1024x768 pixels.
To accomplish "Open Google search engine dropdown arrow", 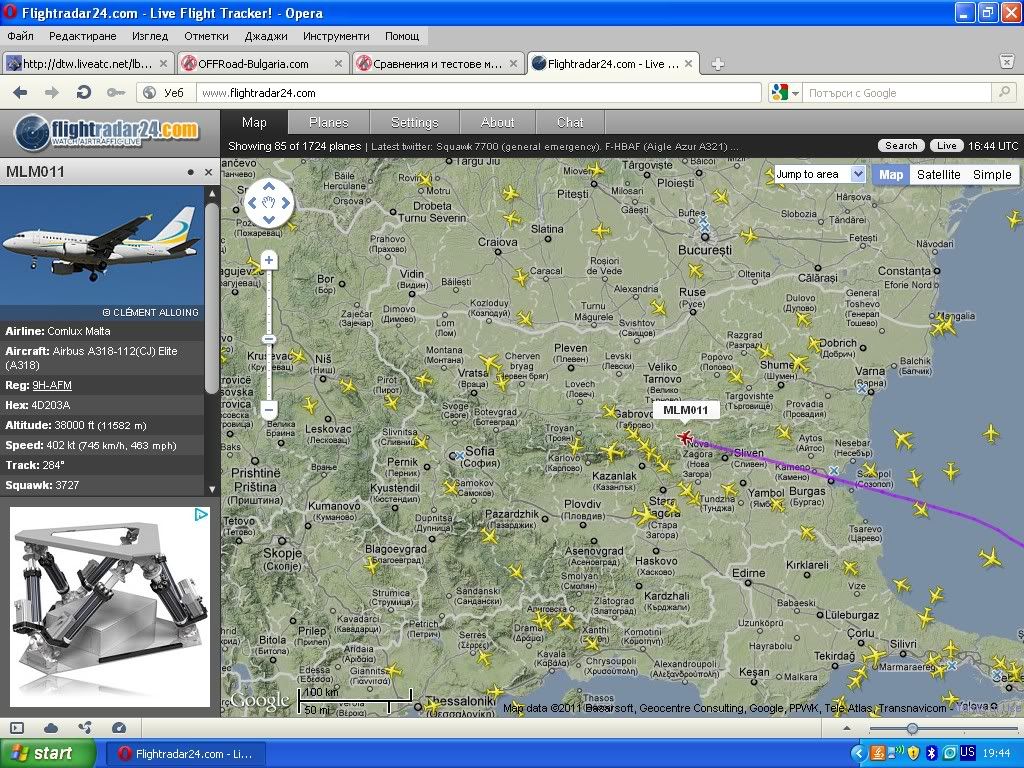I will coord(795,93).
